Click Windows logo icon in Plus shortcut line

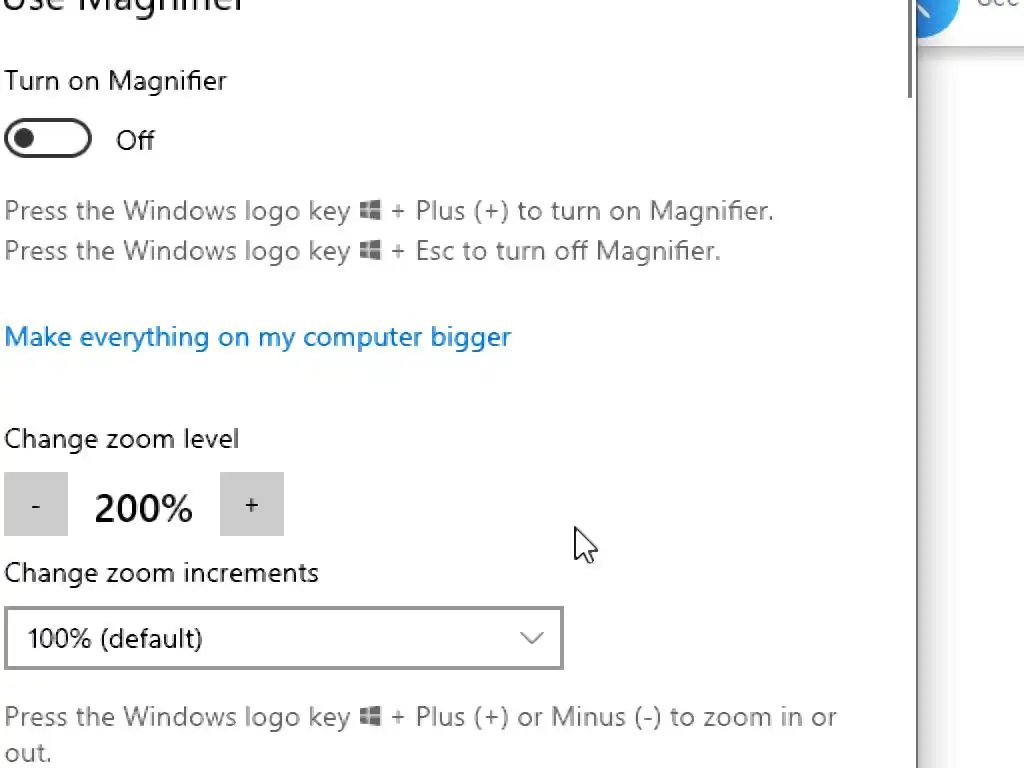[x=371, y=211]
